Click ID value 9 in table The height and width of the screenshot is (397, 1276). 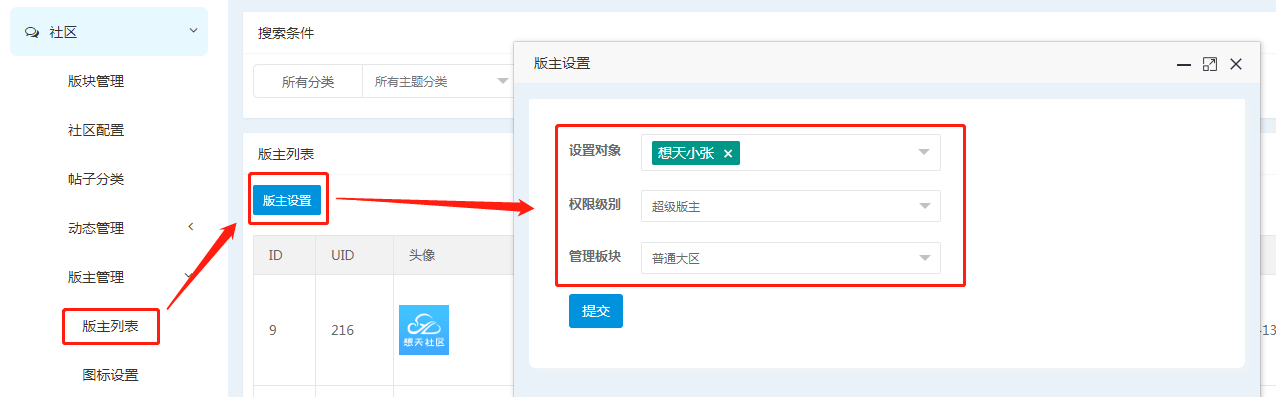tap(273, 330)
